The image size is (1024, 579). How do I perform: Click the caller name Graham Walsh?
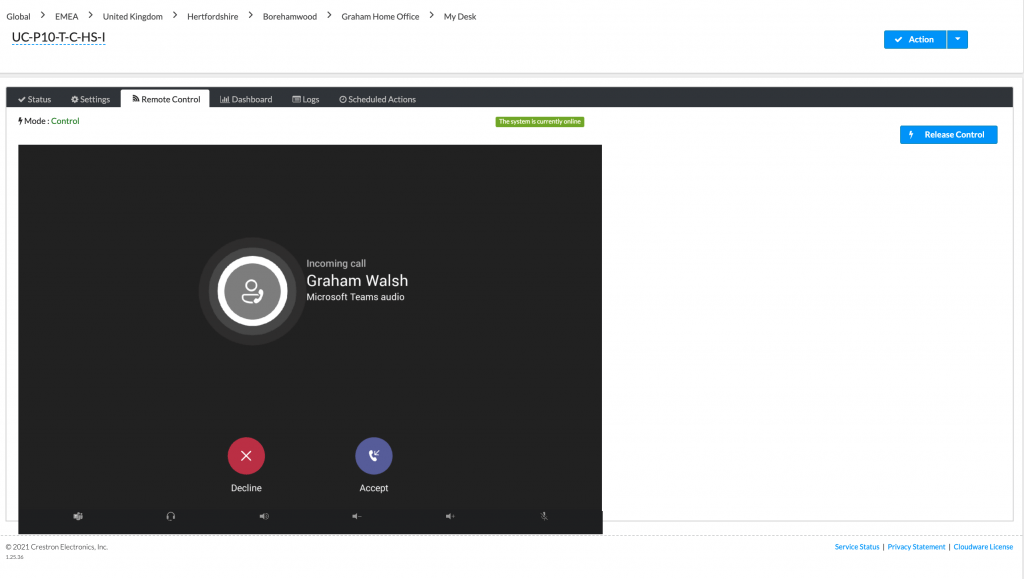[357, 281]
